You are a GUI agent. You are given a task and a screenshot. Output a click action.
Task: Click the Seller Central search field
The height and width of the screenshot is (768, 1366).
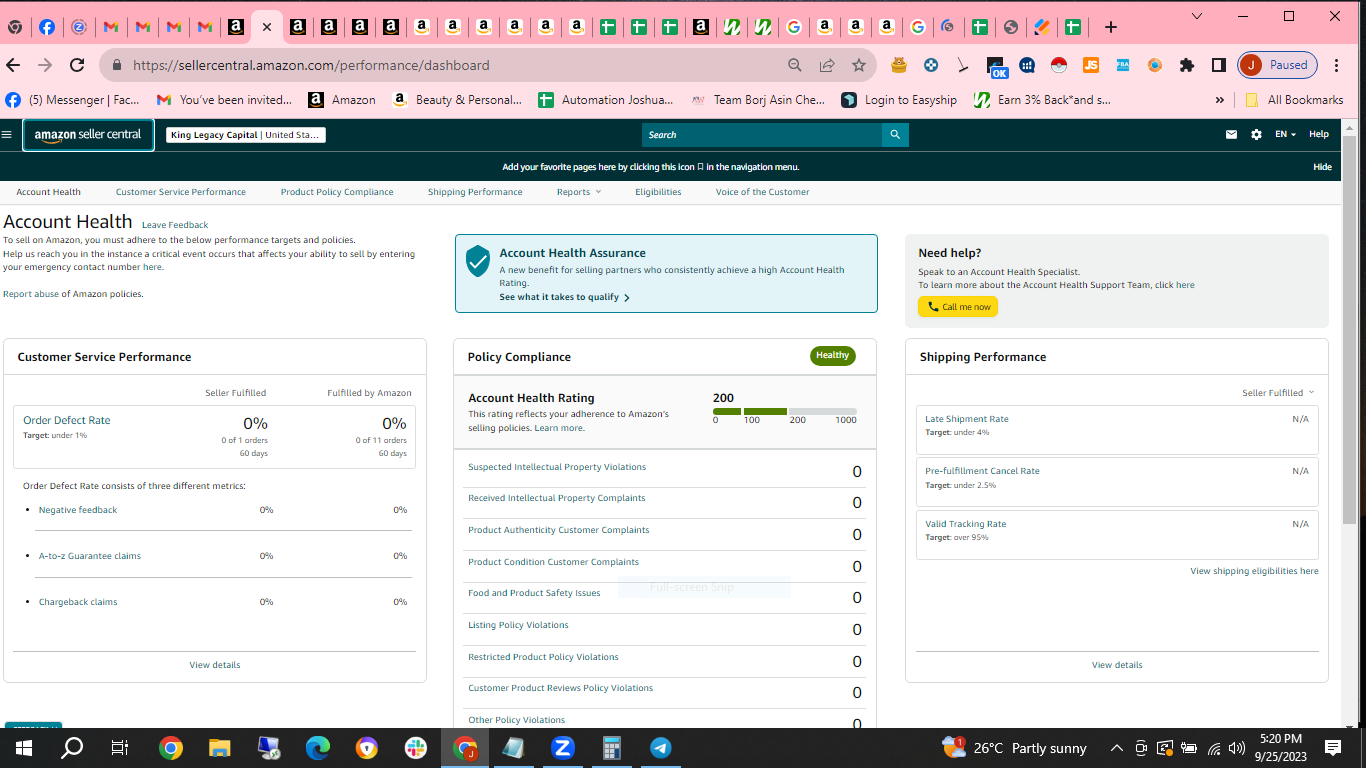762,135
